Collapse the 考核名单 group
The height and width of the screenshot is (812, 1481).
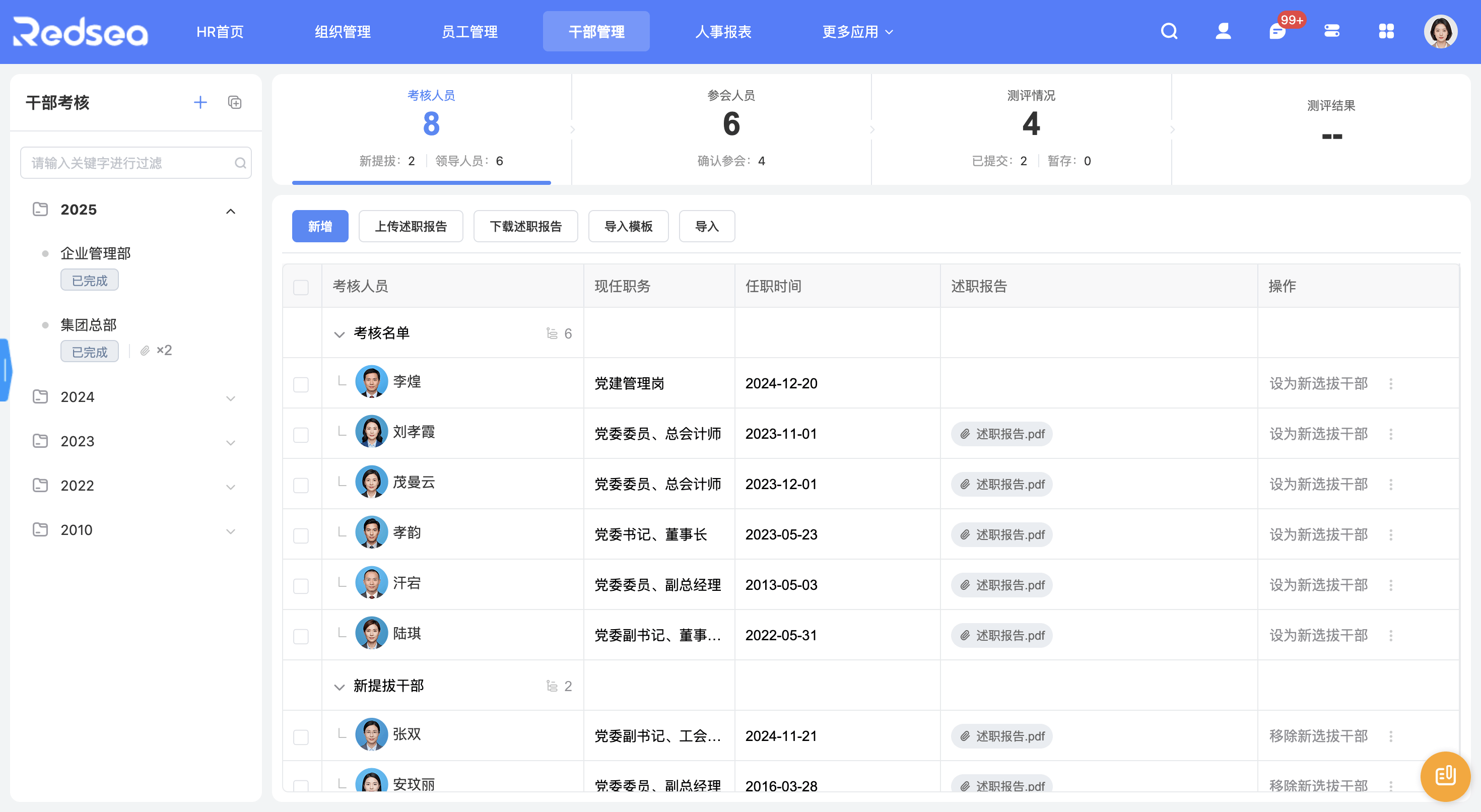[x=339, y=334]
